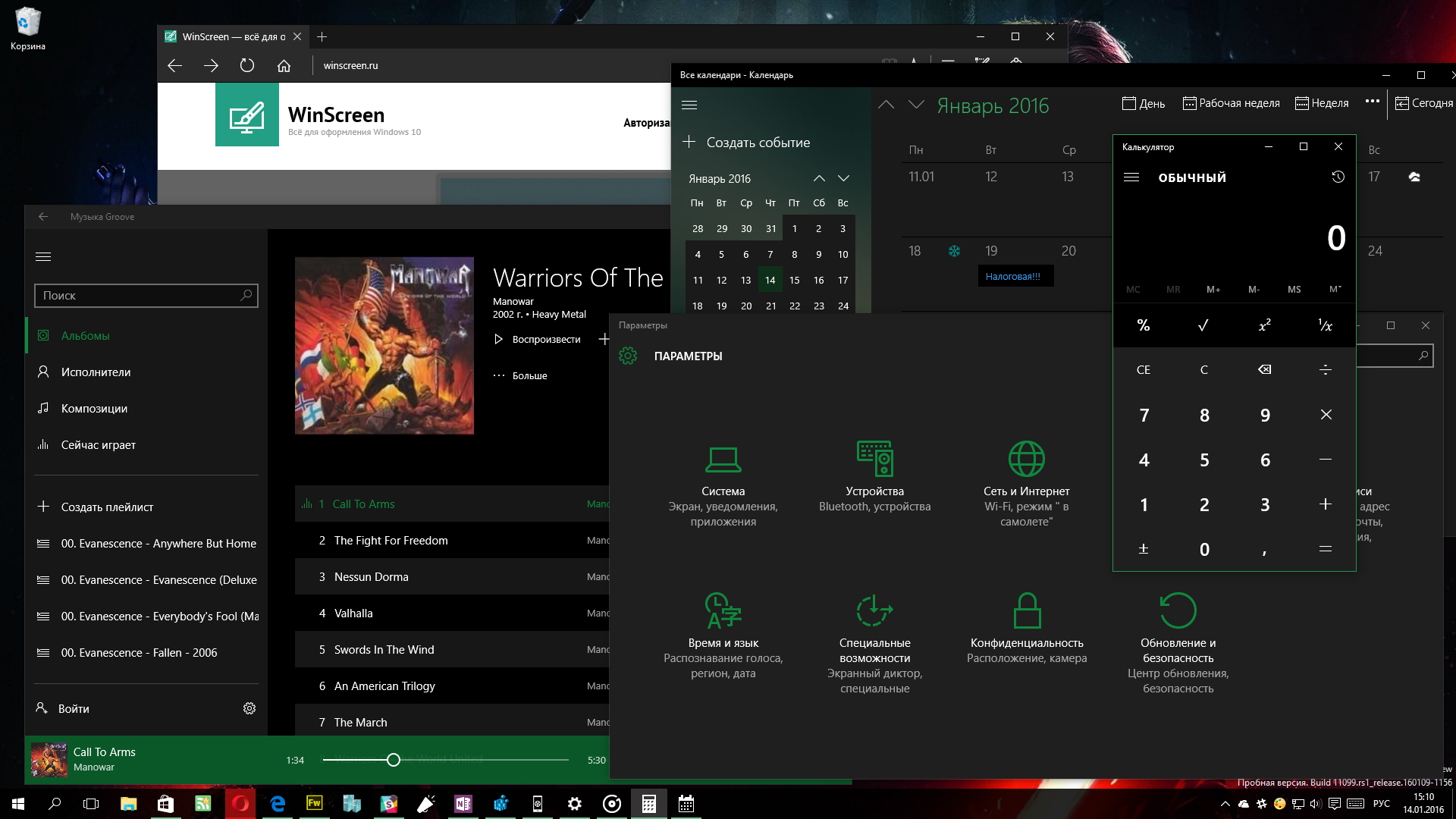1456x819 pixels.
Task: Switch Calendar to Неделя view
Action: point(1322,103)
